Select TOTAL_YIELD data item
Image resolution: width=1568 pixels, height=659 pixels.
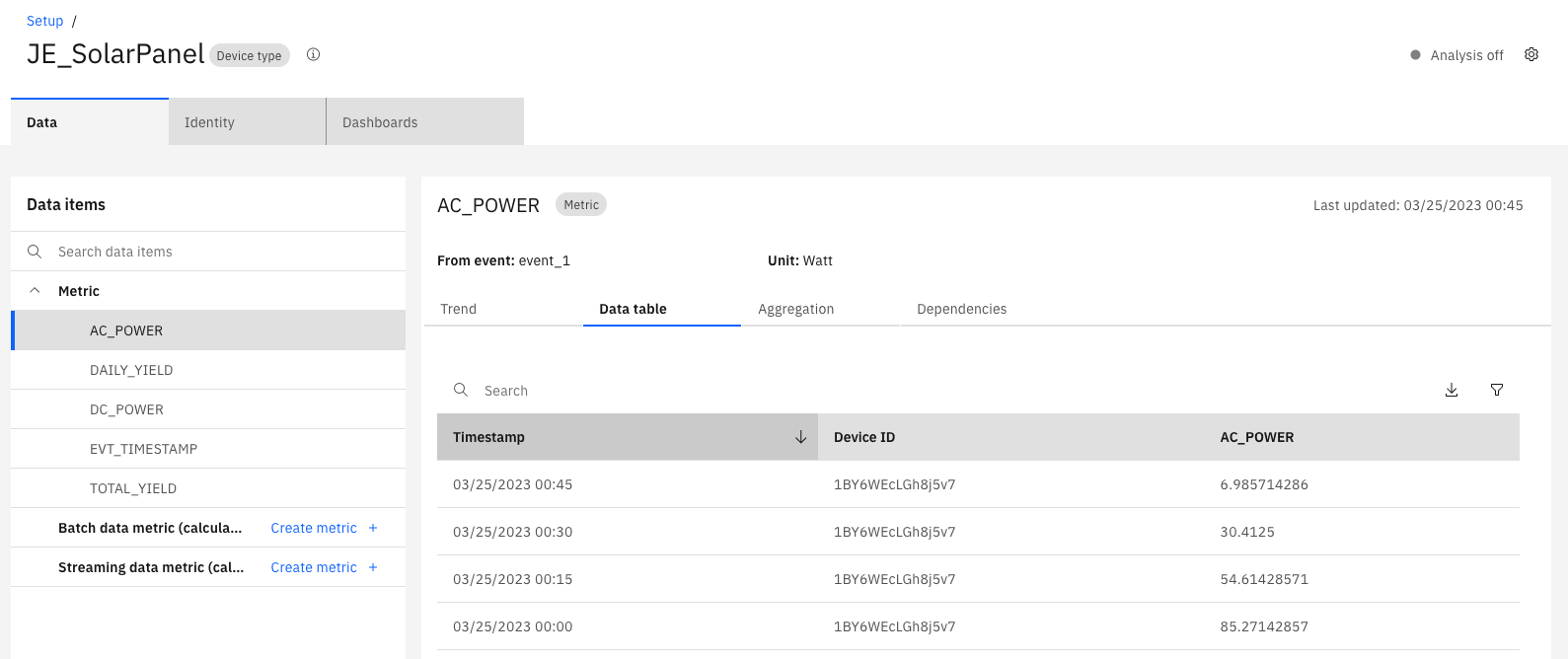coord(208,488)
